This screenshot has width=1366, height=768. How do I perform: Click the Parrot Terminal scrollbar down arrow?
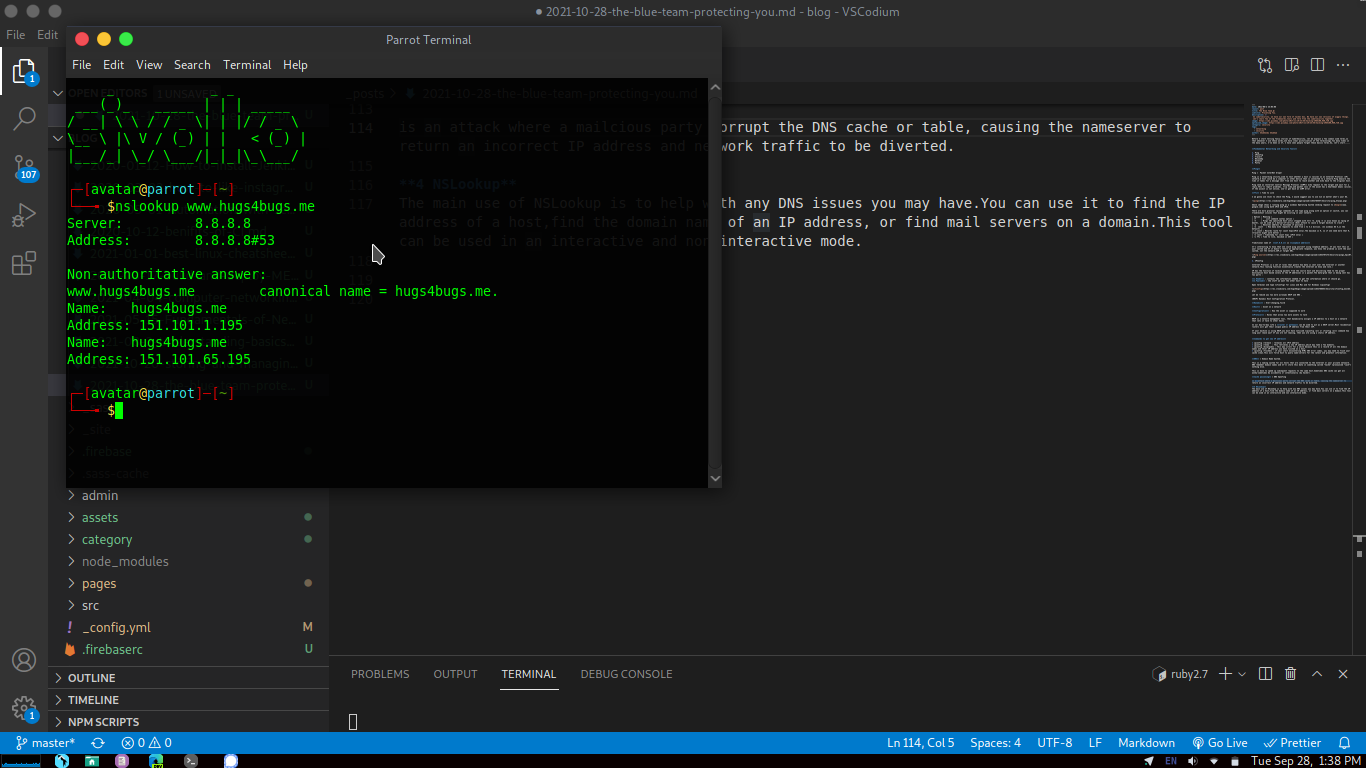(x=715, y=479)
